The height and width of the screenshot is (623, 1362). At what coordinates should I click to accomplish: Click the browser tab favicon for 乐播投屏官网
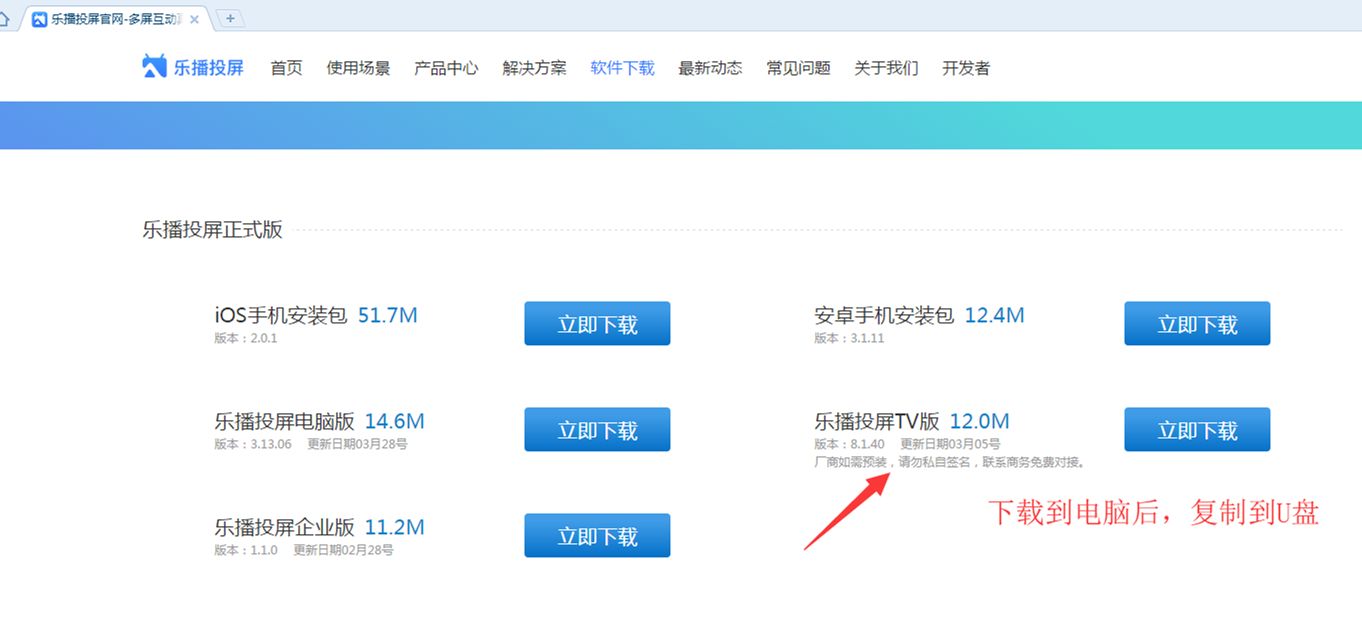pyautogui.click(x=39, y=19)
